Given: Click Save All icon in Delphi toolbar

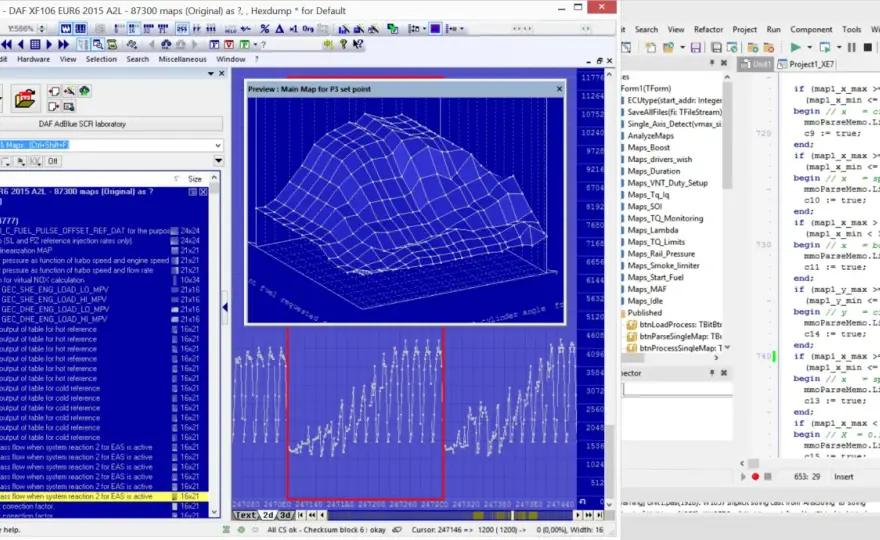Looking at the screenshot, I should (x=716, y=48).
